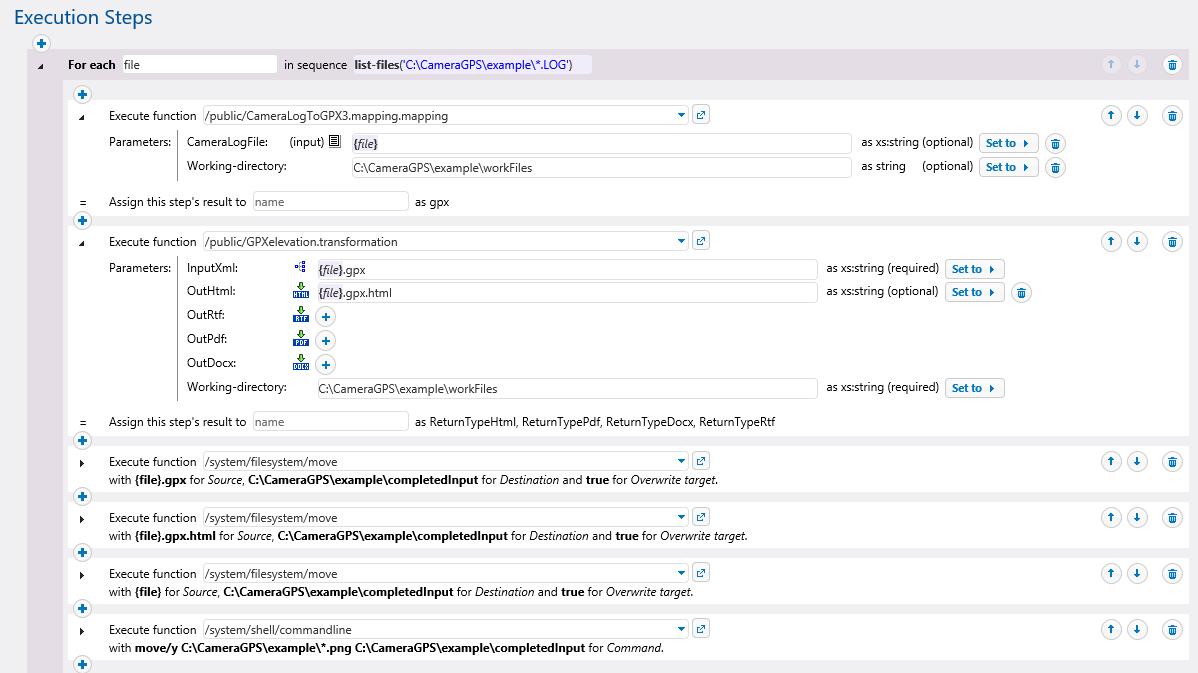Expand the move {file} step
This screenshot has width=1198, height=673.
tap(82, 575)
